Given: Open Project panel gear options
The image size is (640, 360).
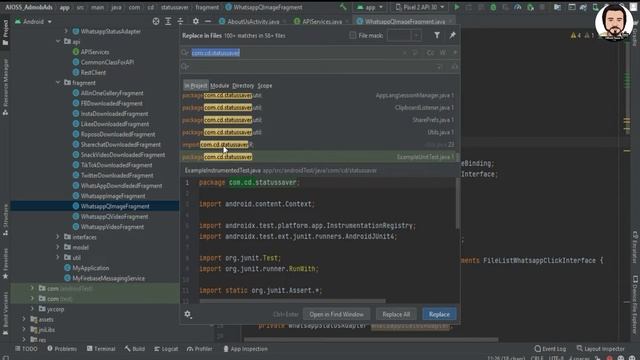Looking at the screenshot, I should tap(196, 21).
